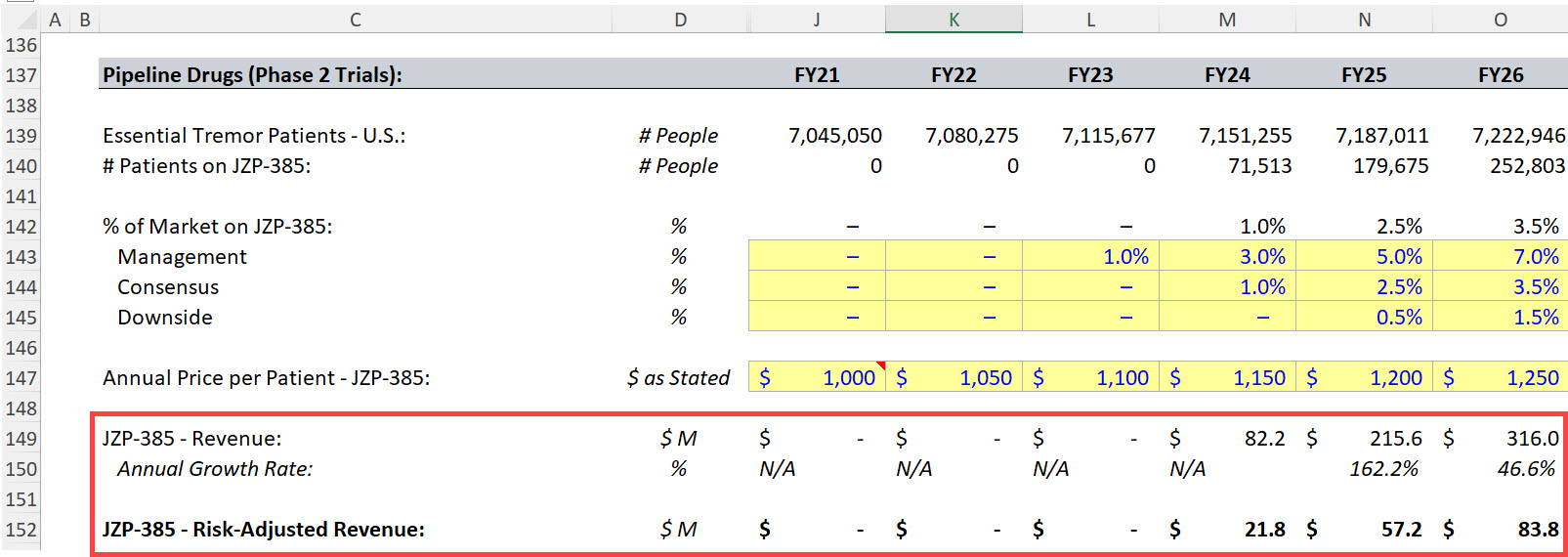Screen dimensions: 1568x557
Task: Select column D header
Action: [x=680, y=20]
